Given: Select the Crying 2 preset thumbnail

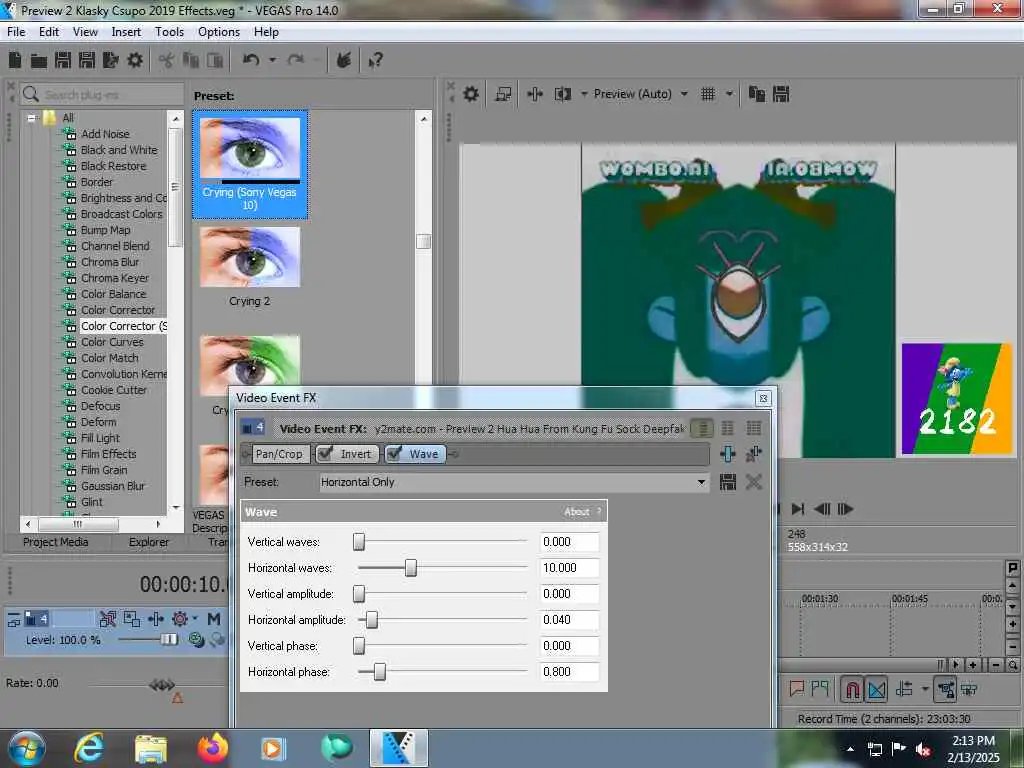Looking at the screenshot, I should coord(249,257).
